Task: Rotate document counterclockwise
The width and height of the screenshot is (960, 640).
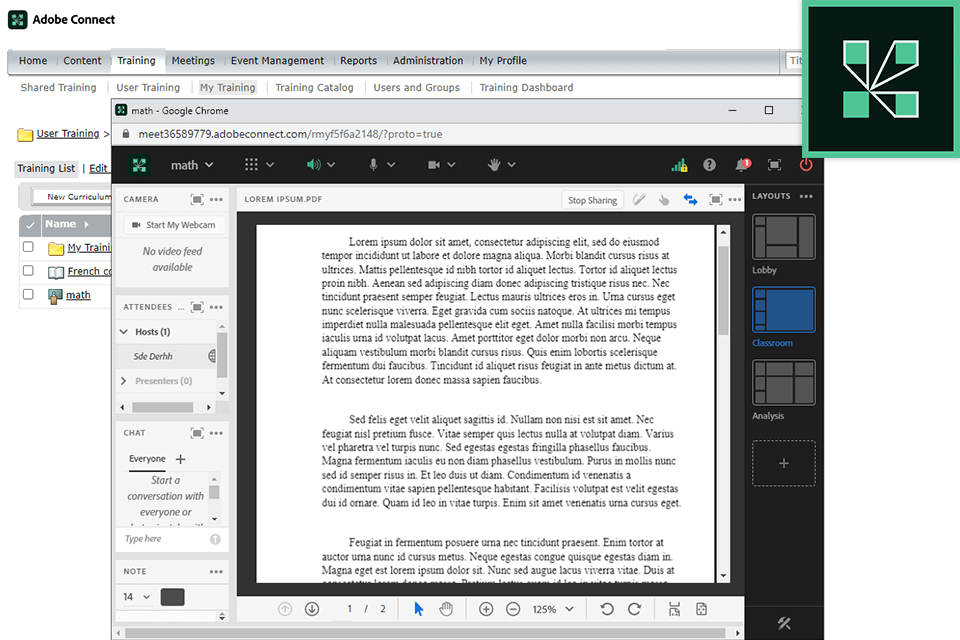Action: tap(607, 609)
